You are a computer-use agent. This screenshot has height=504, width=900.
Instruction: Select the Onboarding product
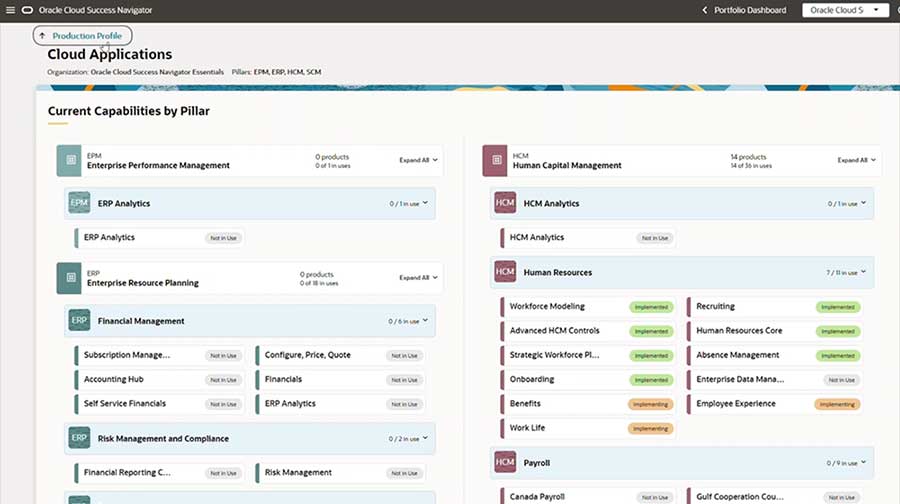pyautogui.click(x=588, y=379)
